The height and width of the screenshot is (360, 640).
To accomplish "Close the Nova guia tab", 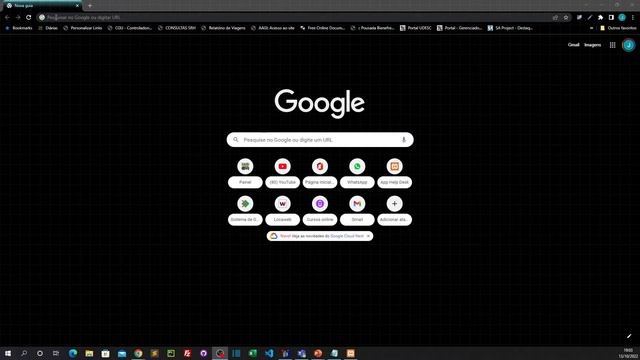I will 77,6.
